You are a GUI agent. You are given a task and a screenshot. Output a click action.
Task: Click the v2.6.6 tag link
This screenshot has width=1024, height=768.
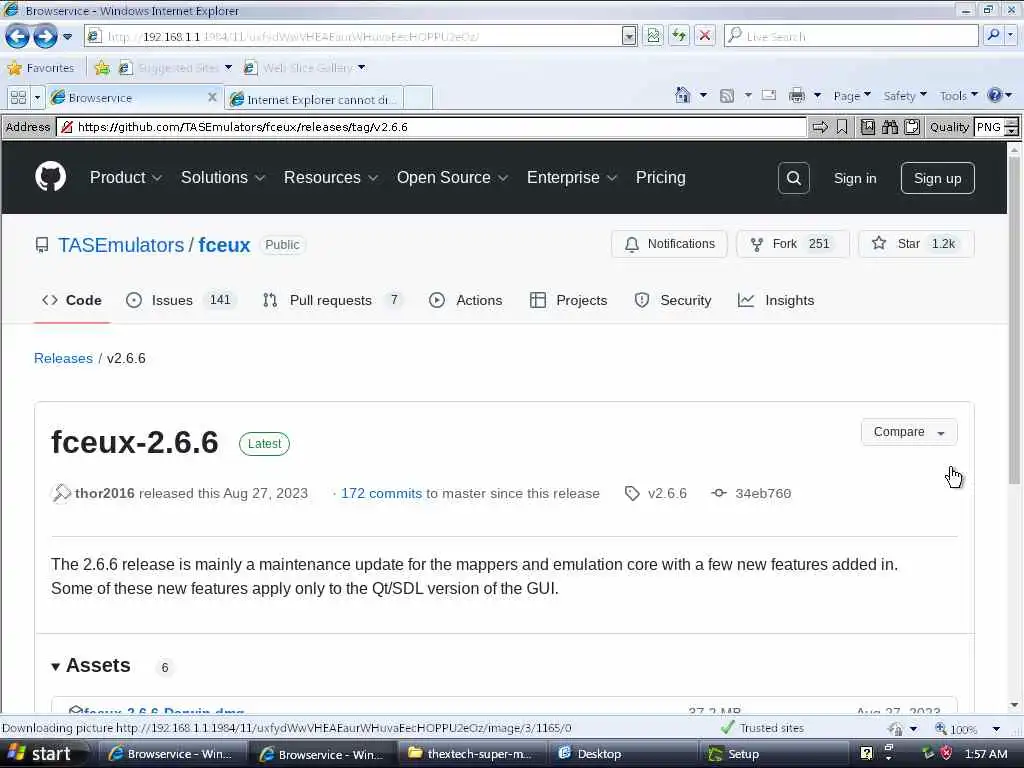point(657,494)
